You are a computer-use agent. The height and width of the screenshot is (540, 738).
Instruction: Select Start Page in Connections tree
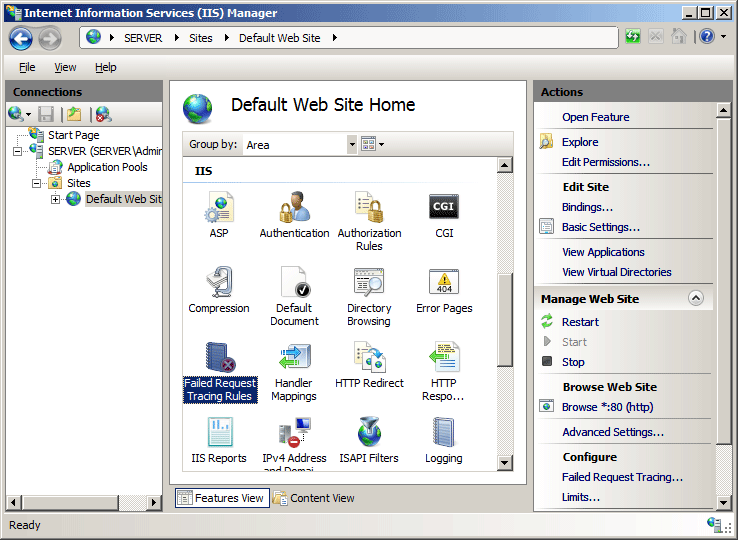73,136
